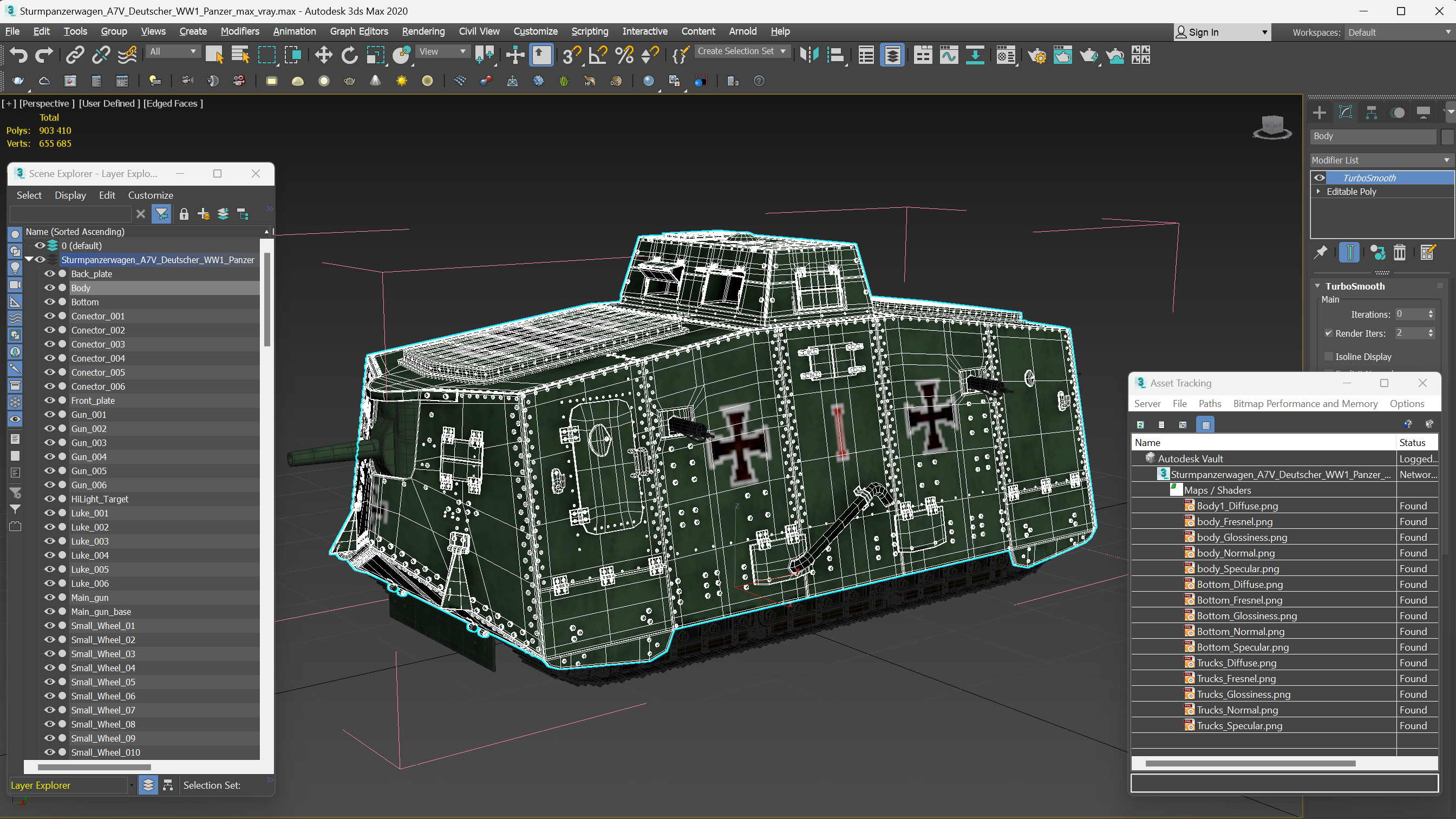The width and height of the screenshot is (1456, 819).
Task: Click the Scene Explorer search input field
Action: [x=70, y=214]
